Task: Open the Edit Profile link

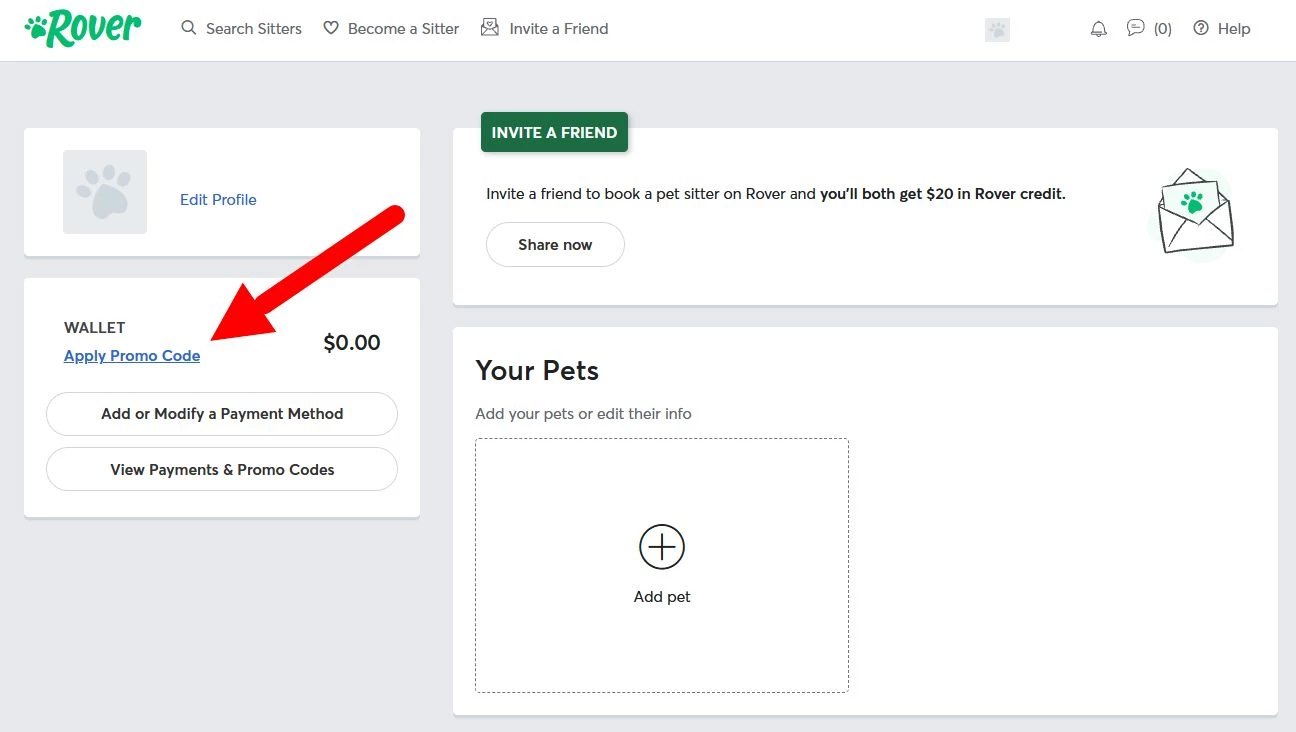Action: click(218, 200)
